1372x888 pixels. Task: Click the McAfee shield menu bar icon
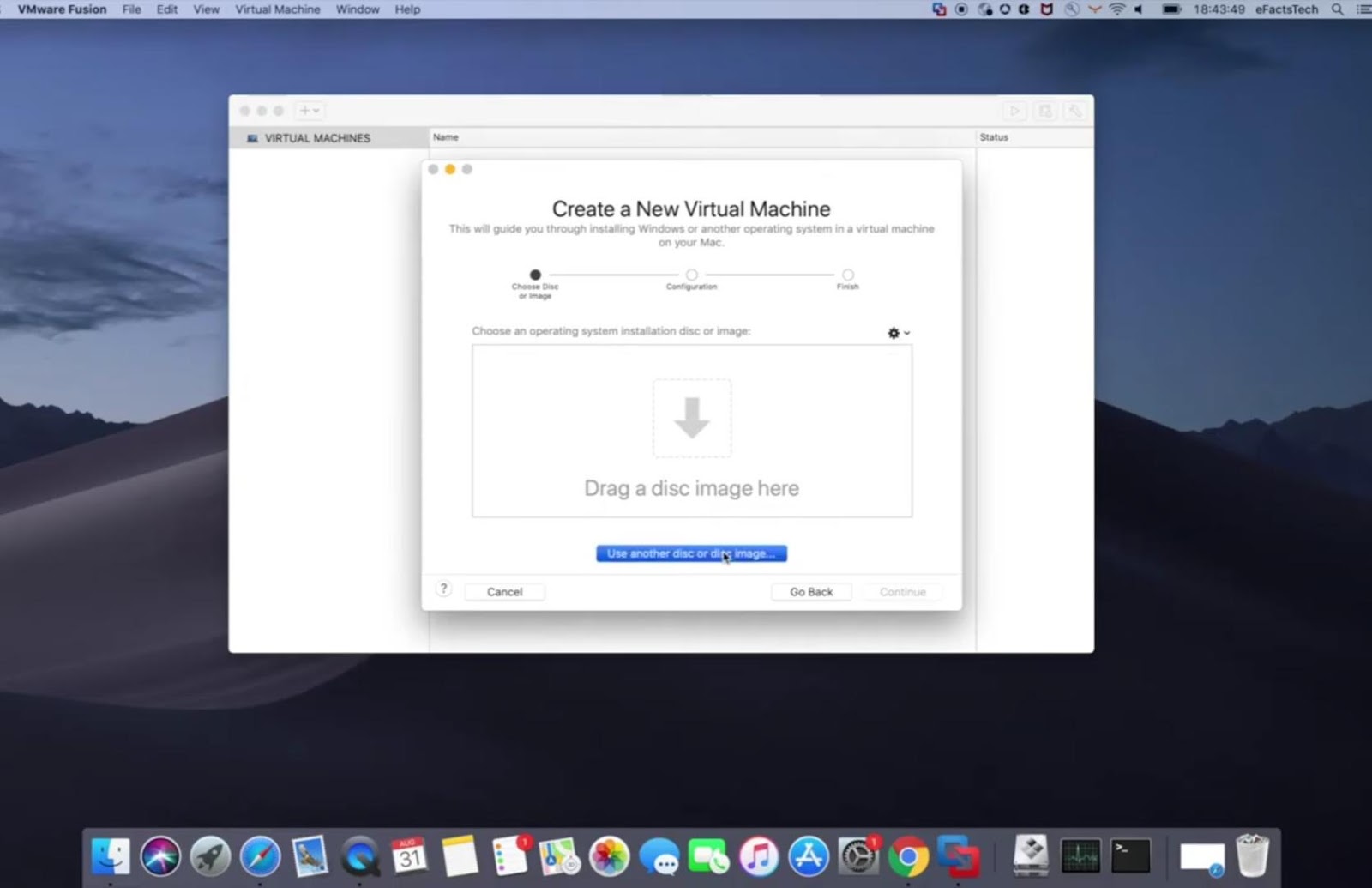(1046, 9)
